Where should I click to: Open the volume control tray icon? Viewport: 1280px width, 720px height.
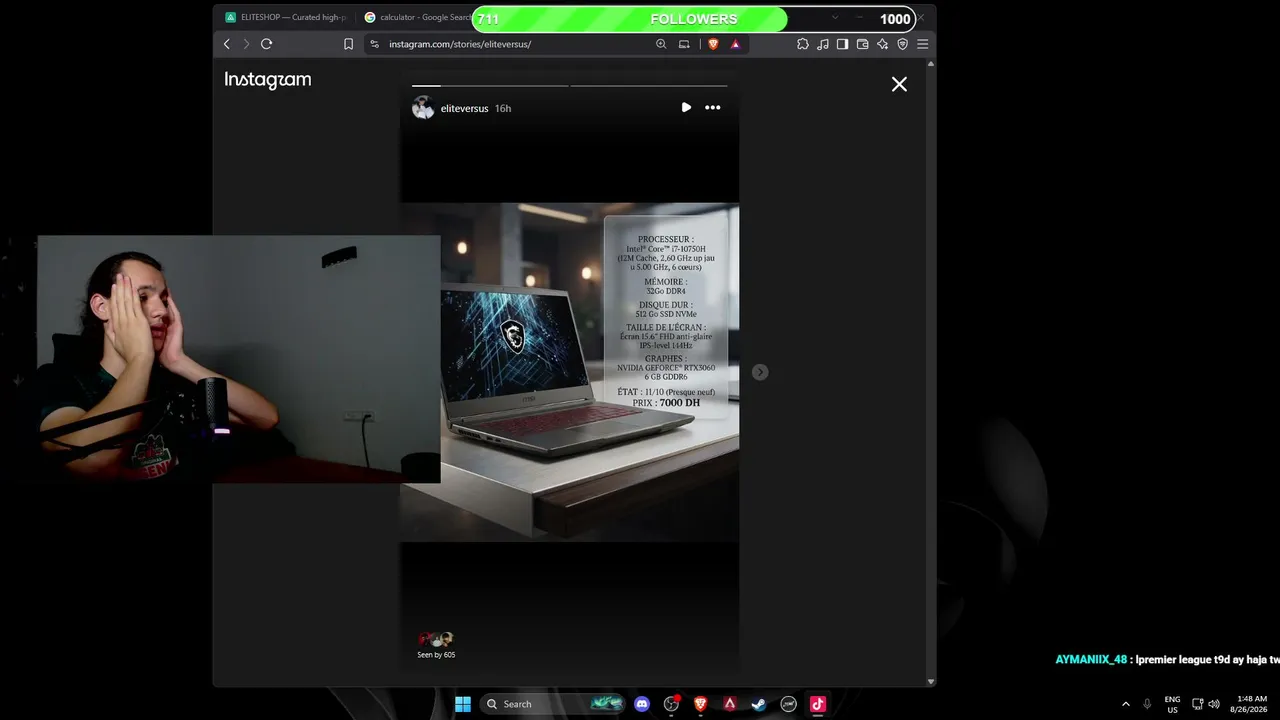point(1214,704)
